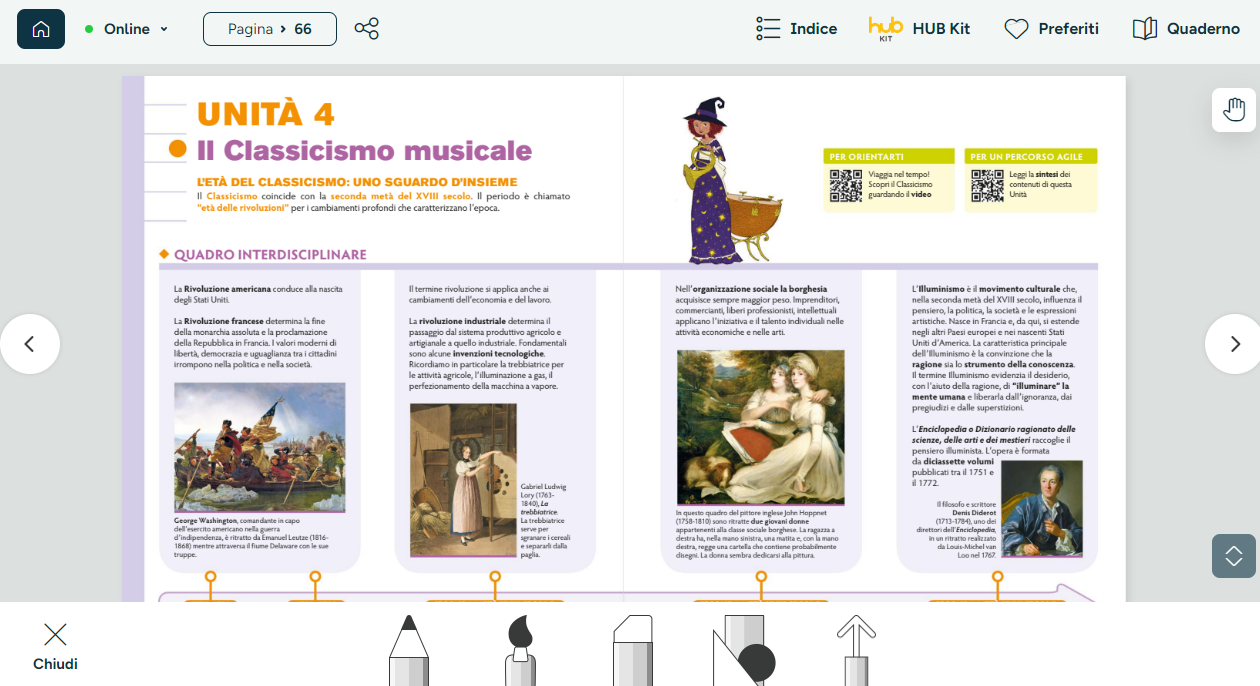The height and width of the screenshot is (686, 1260).
Task: Open the share icon
Action: [367, 29]
